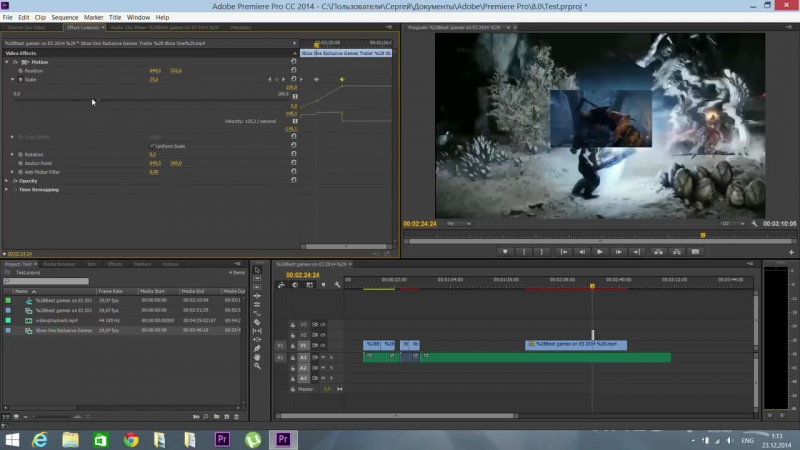
Task: Delete selected item in Project panel
Action: coord(236,417)
